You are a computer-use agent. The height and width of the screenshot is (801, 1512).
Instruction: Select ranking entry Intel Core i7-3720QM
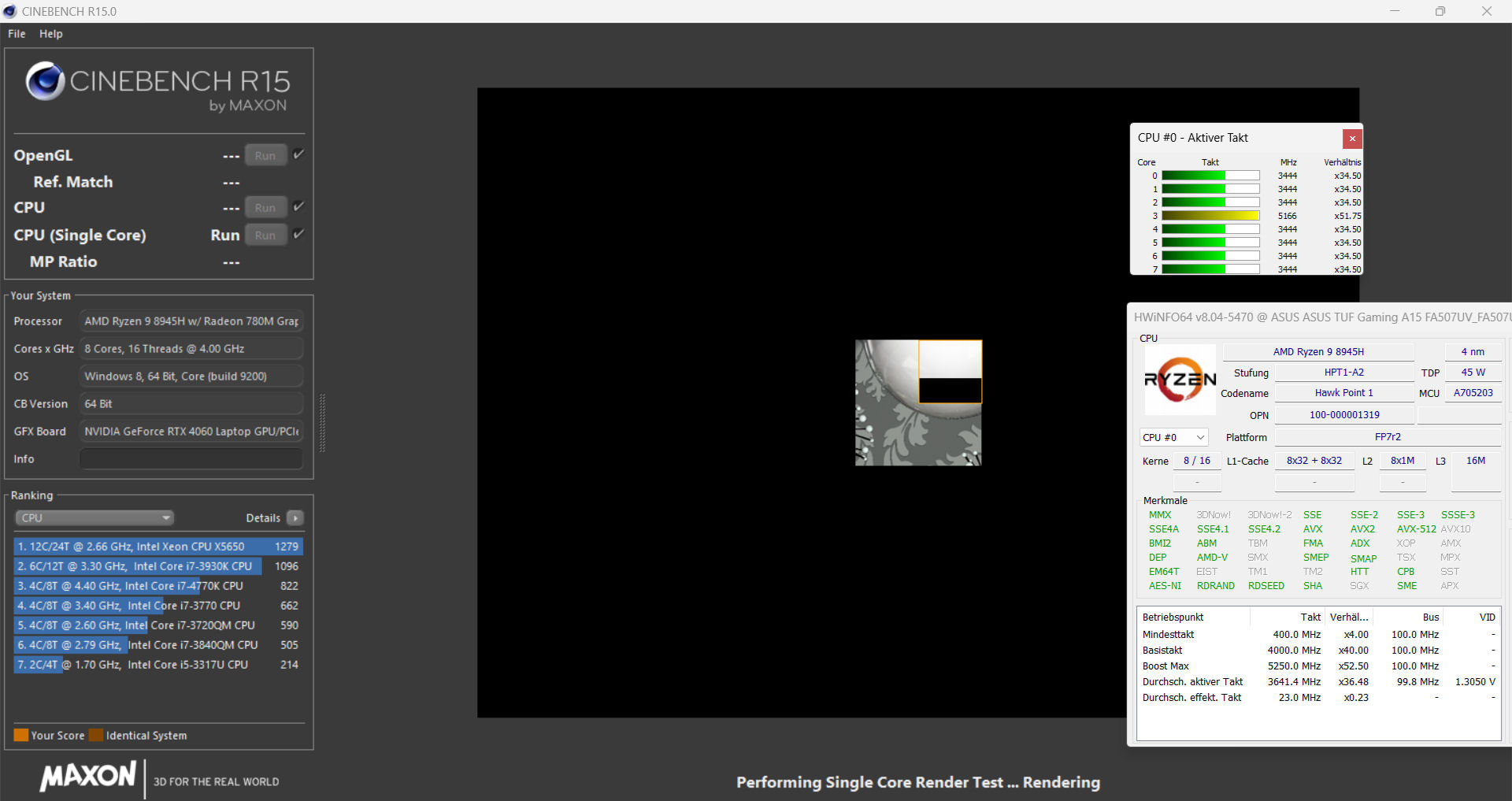[x=157, y=625]
